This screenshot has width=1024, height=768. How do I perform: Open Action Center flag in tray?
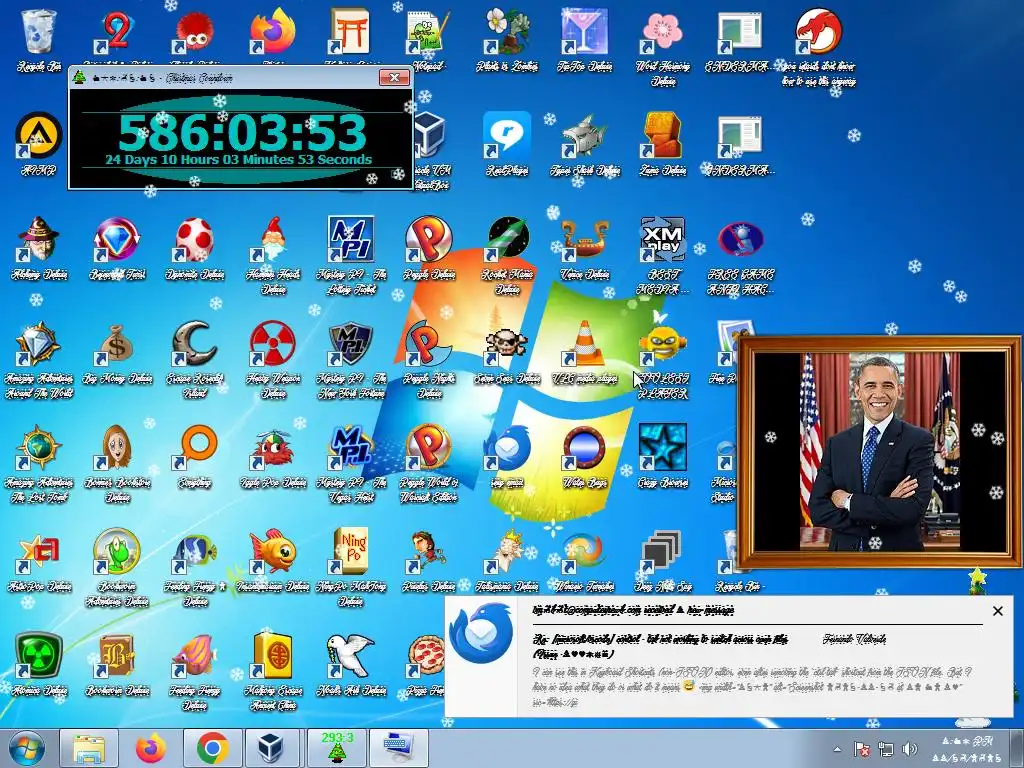point(861,750)
